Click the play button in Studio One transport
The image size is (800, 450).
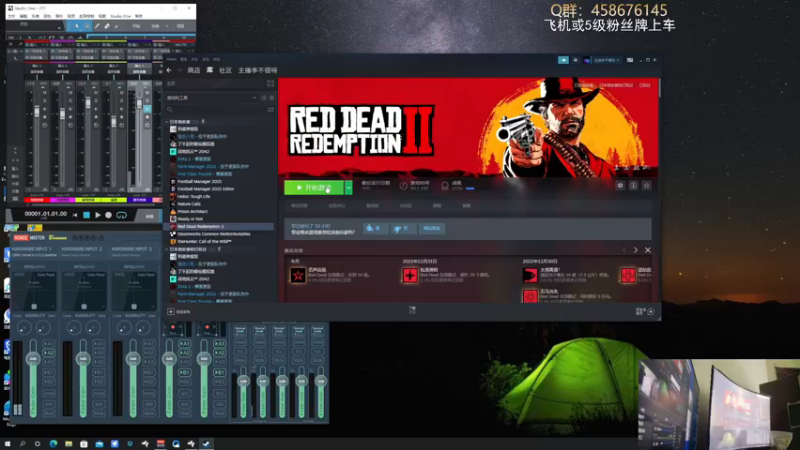tap(97, 215)
